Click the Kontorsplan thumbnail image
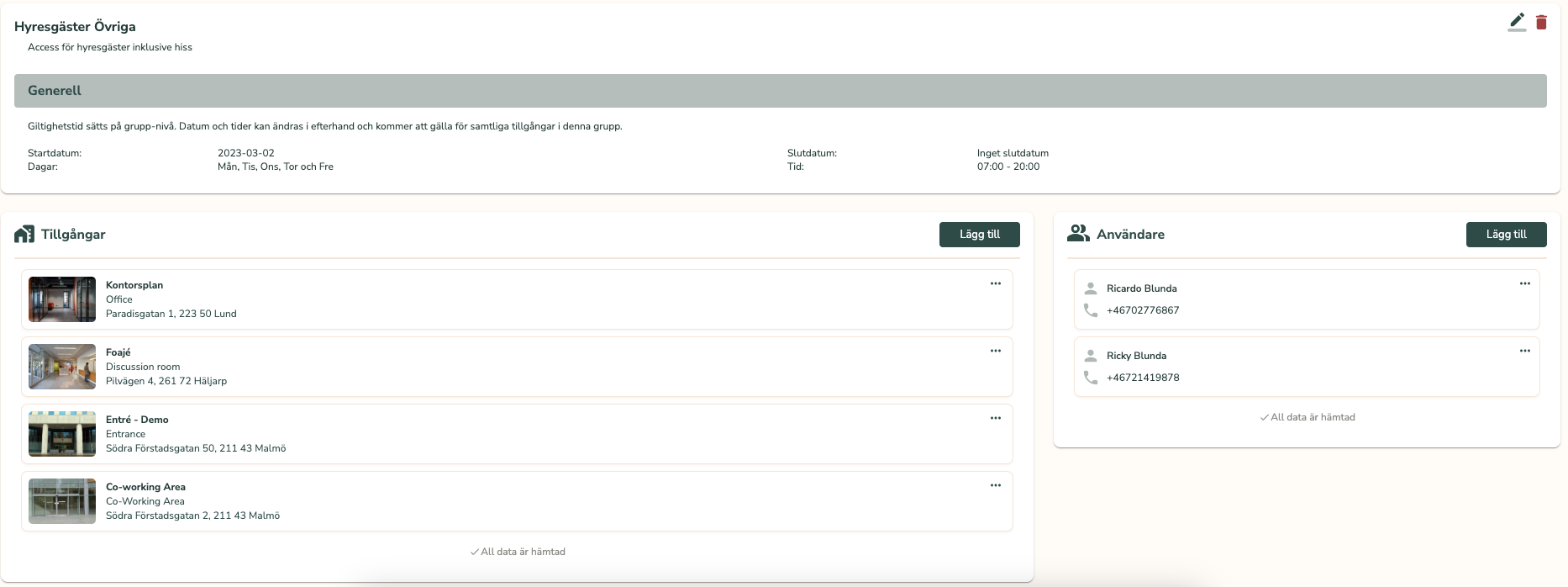Screen dimensions: 1568x587 [x=62, y=299]
